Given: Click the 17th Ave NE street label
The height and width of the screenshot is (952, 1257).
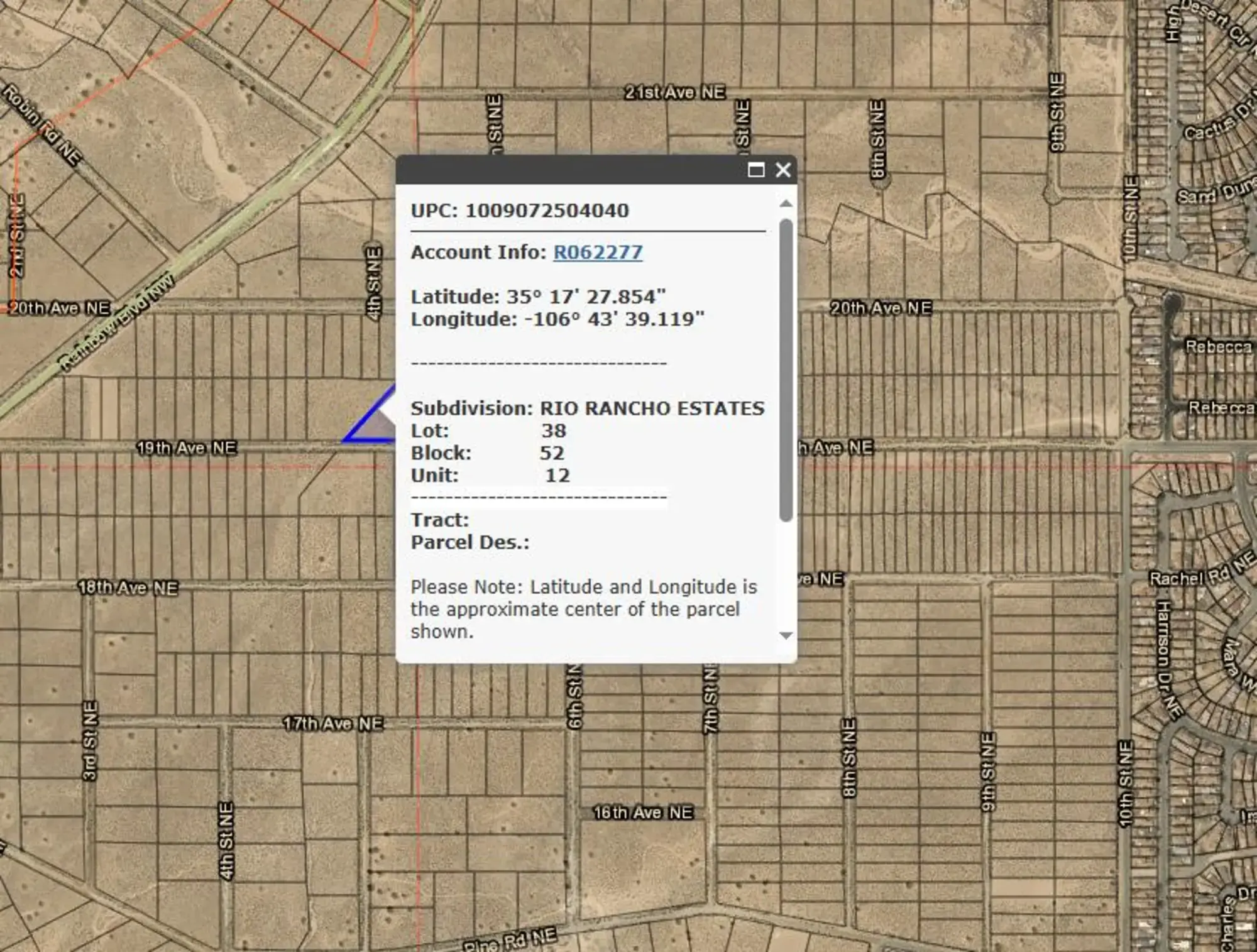Looking at the screenshot, I should pos(333,723).
